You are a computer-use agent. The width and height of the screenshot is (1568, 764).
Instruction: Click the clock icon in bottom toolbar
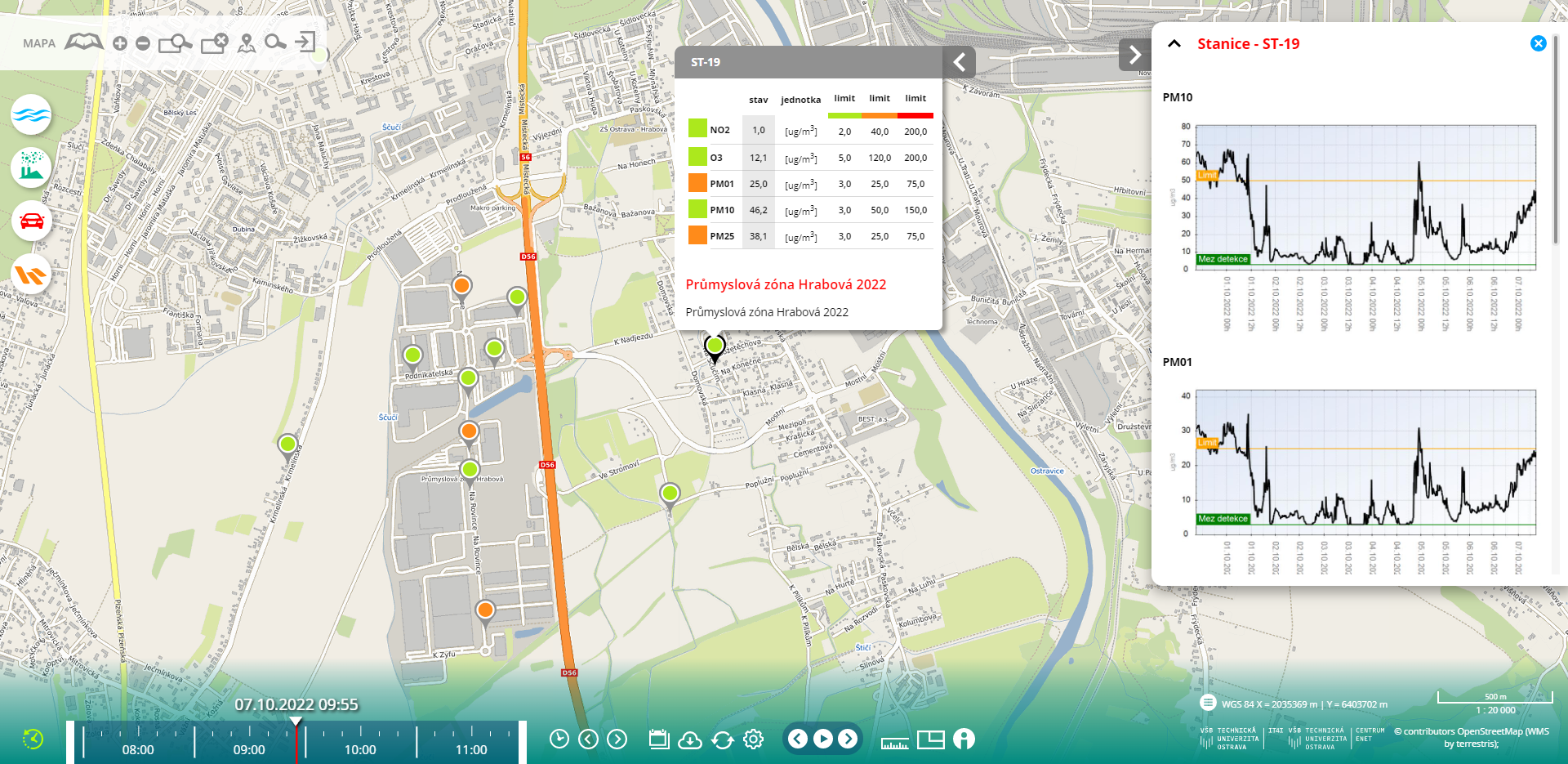[x=559, y=739]
